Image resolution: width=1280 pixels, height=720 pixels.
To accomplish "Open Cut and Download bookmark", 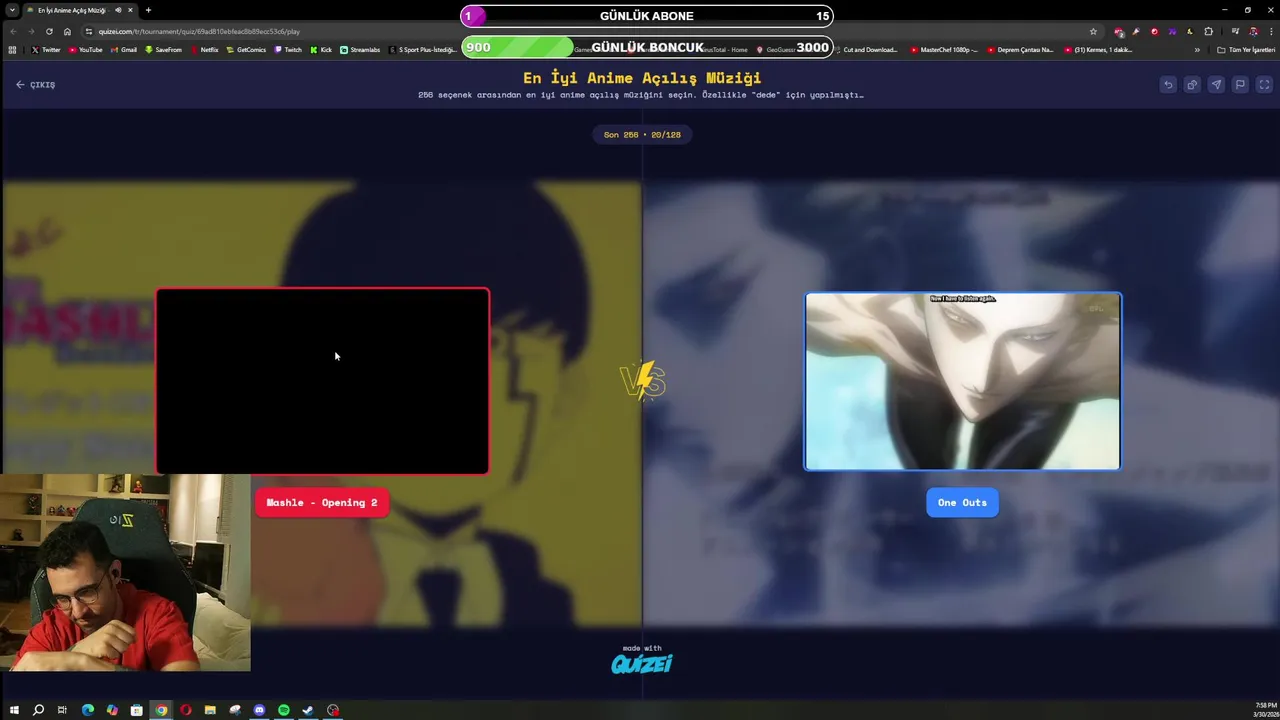I will click(866, 49).
